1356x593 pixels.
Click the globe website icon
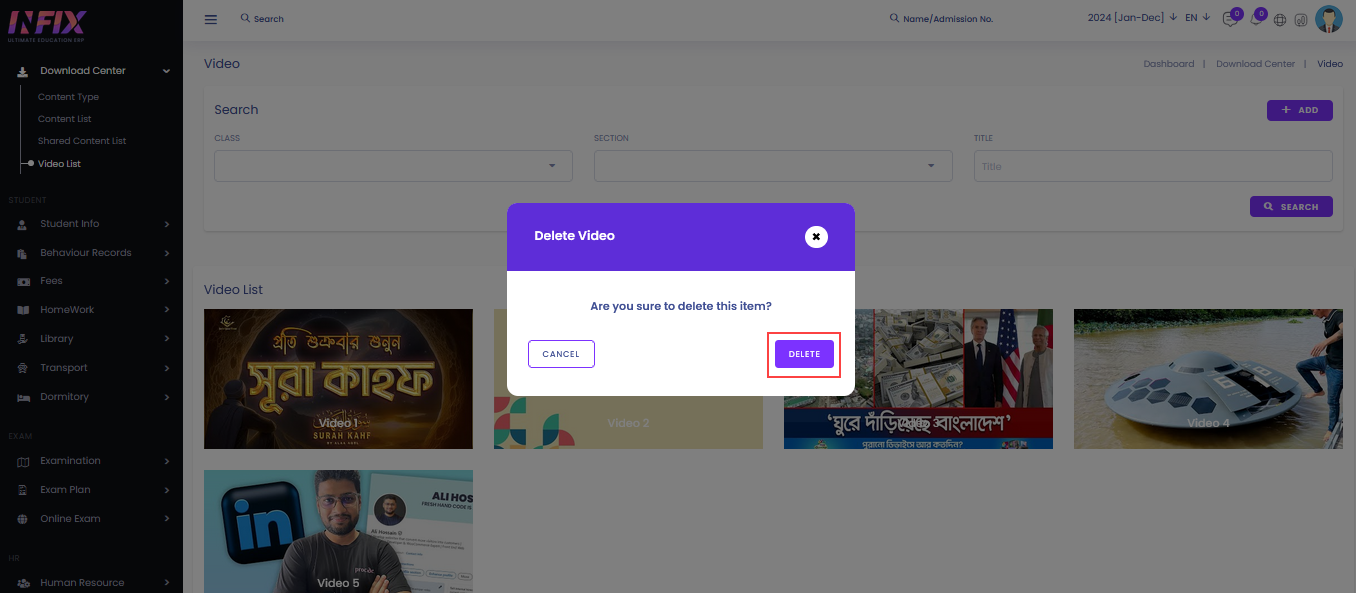point(1280,20)
